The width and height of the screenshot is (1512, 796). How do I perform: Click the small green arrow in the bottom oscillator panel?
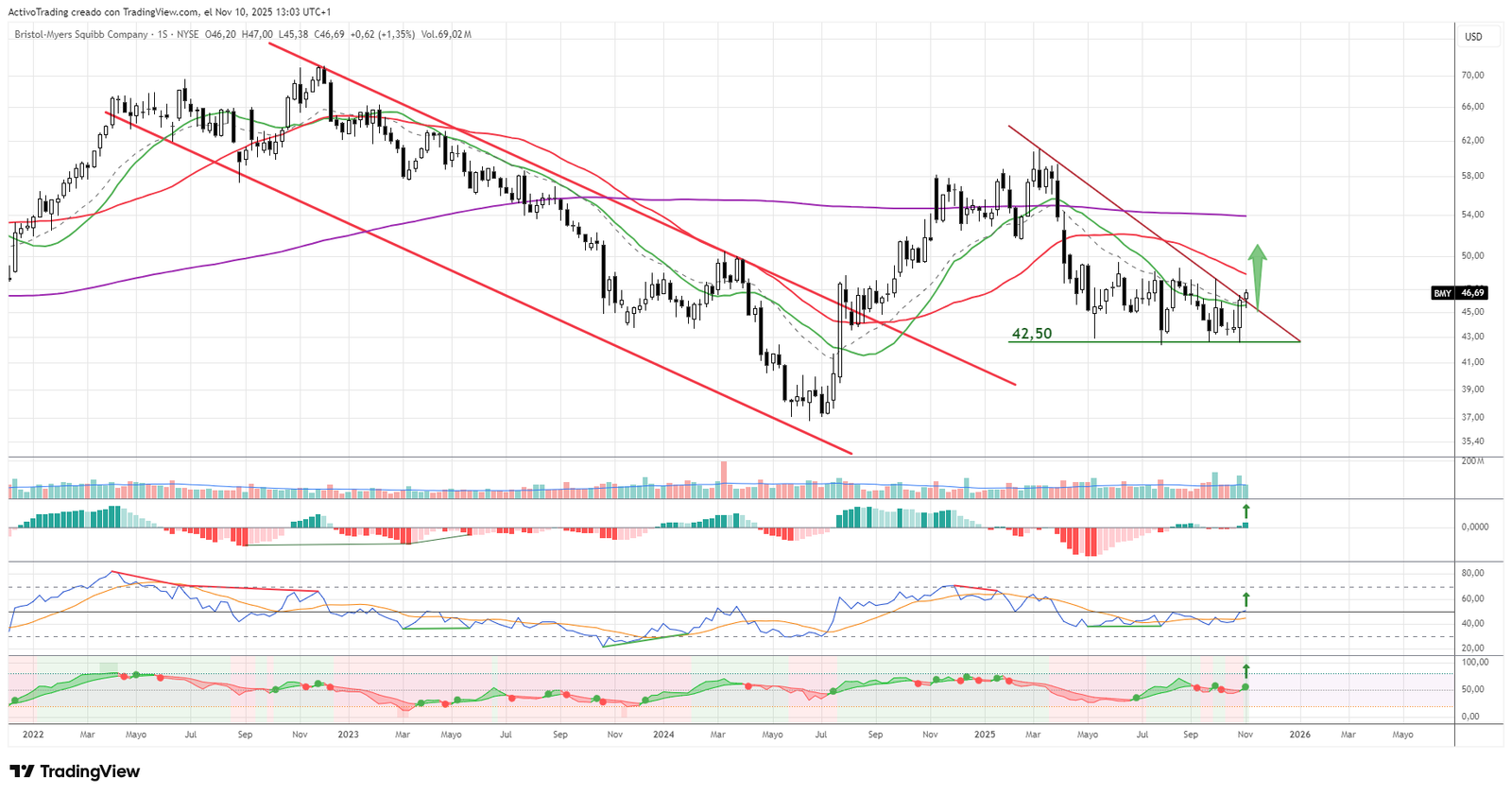click(x=1246, y=670)
